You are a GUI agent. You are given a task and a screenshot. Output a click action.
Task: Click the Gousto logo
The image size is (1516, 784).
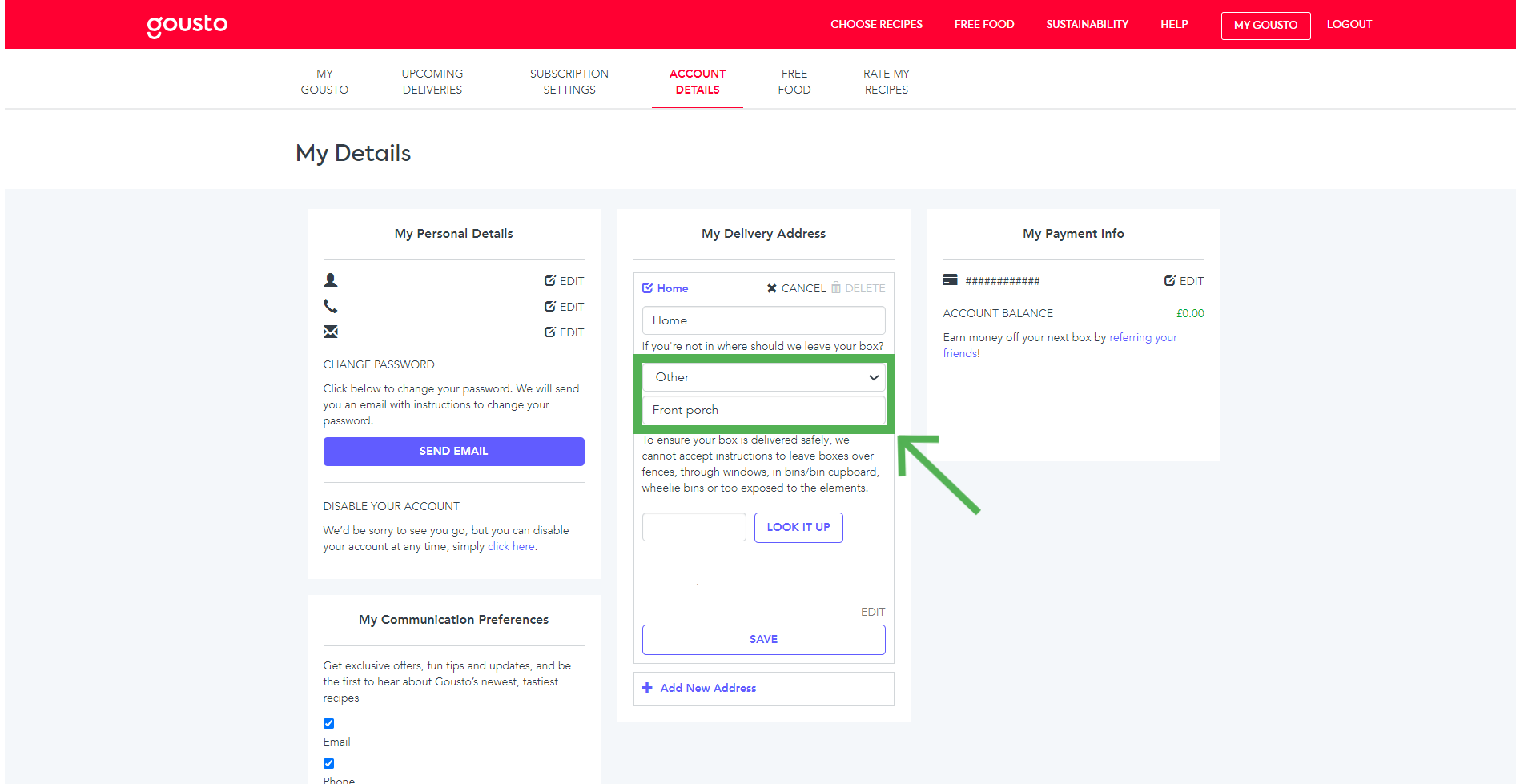coord(187,26)
